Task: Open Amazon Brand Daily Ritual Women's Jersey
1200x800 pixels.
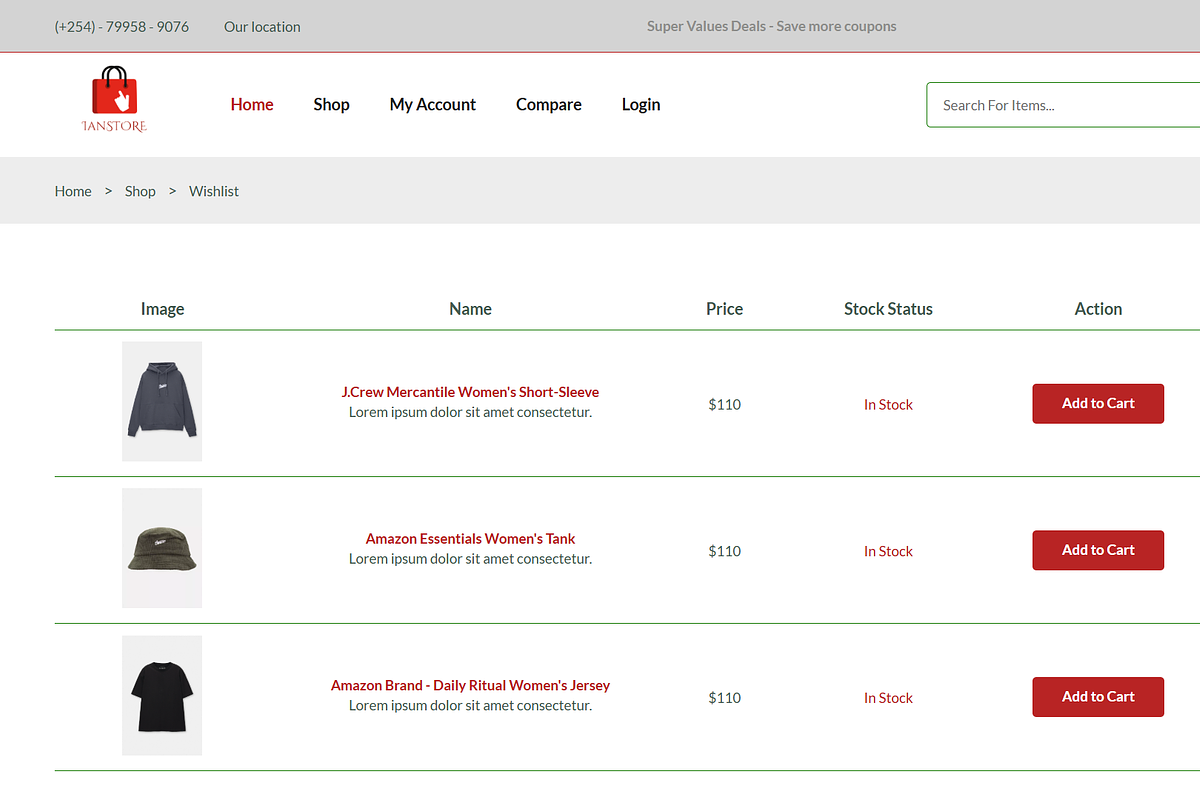Action: click(470, 685)
